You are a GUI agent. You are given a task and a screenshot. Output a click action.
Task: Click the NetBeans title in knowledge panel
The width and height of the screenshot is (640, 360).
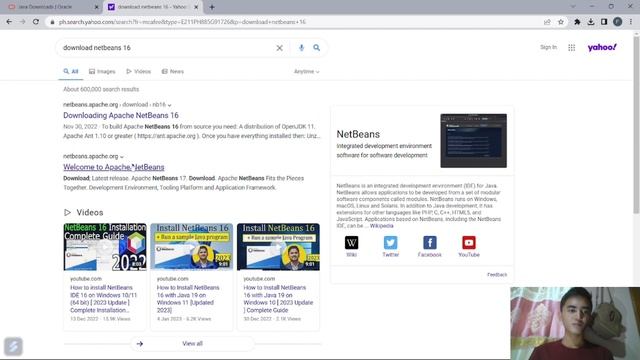pos(358,134)
